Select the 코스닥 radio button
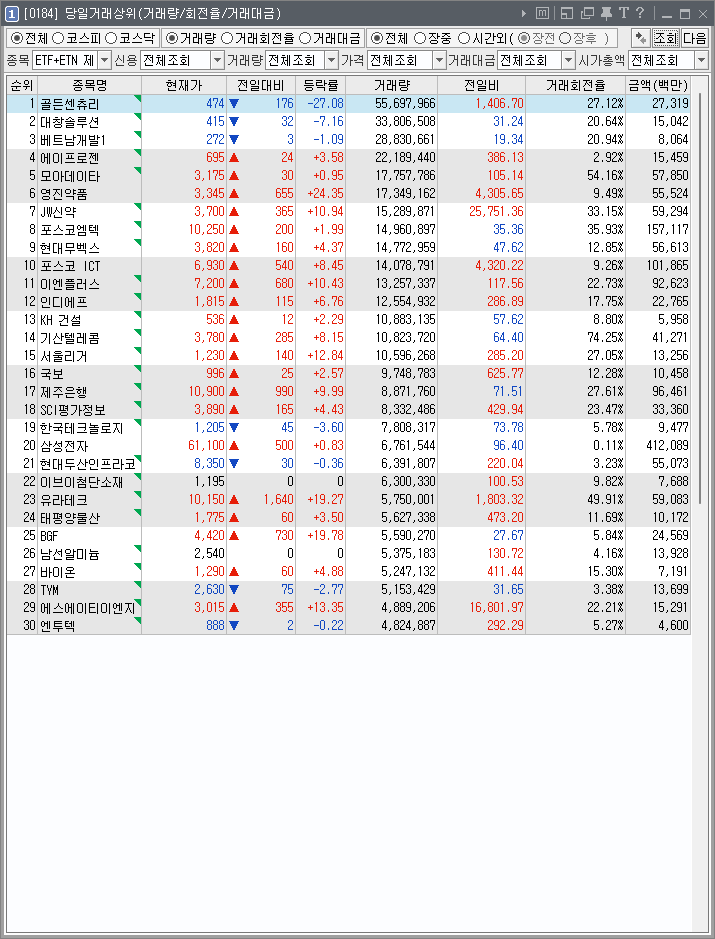 click(111, 38)
